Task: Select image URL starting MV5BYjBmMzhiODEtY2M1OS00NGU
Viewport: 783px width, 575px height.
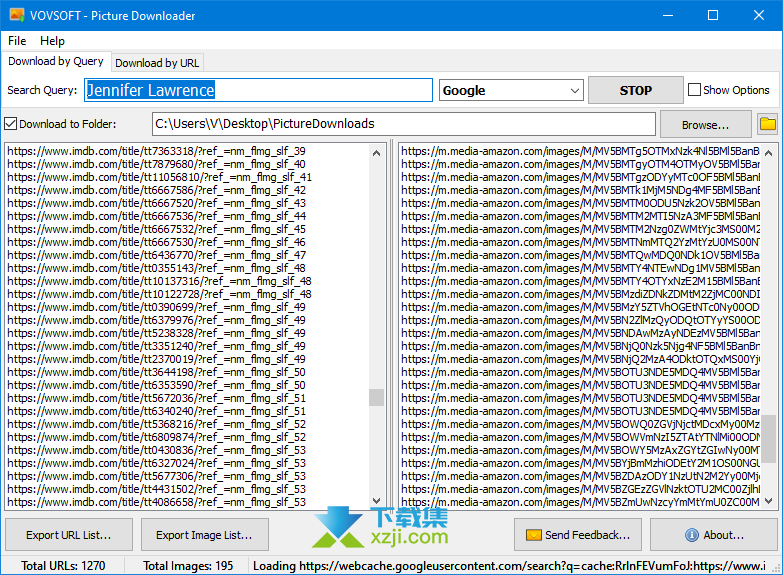Action: tap(580, 463)
